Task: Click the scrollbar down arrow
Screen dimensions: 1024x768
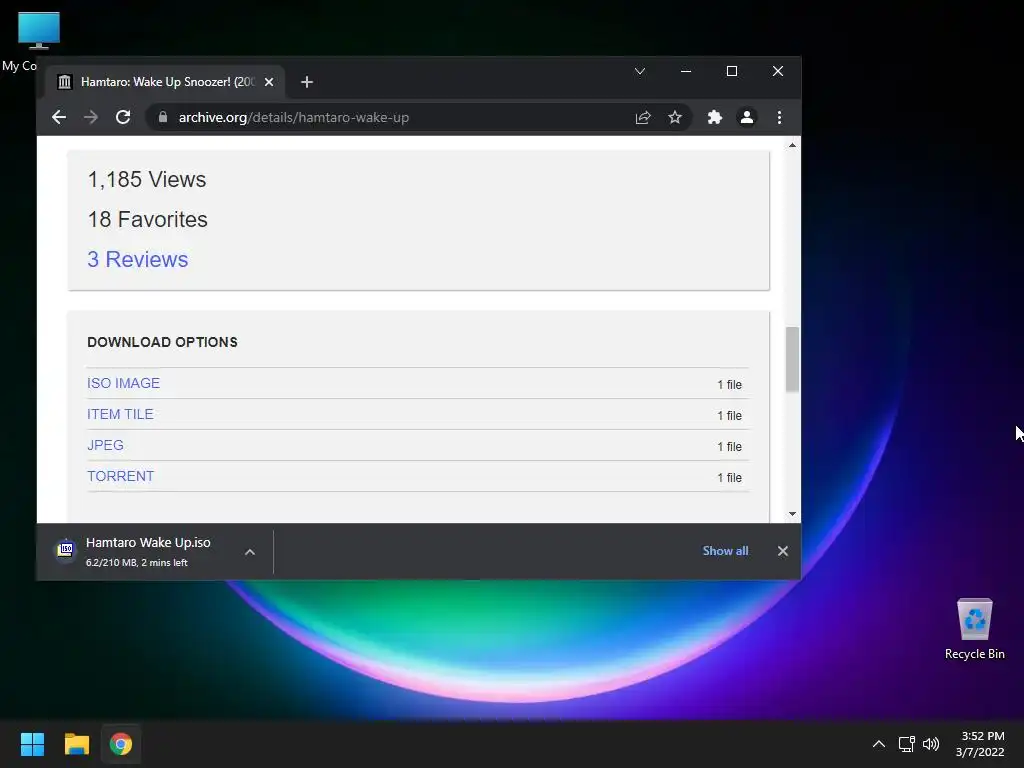Action: 792,514
